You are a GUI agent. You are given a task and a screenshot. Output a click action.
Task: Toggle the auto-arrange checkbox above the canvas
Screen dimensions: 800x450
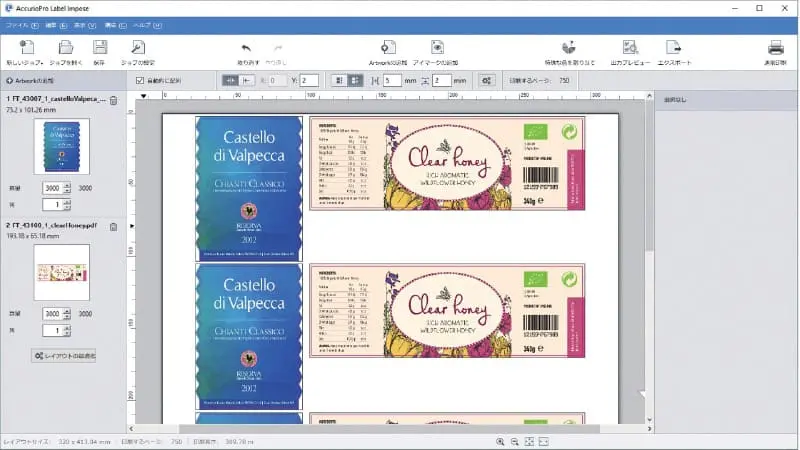[140, 80]
